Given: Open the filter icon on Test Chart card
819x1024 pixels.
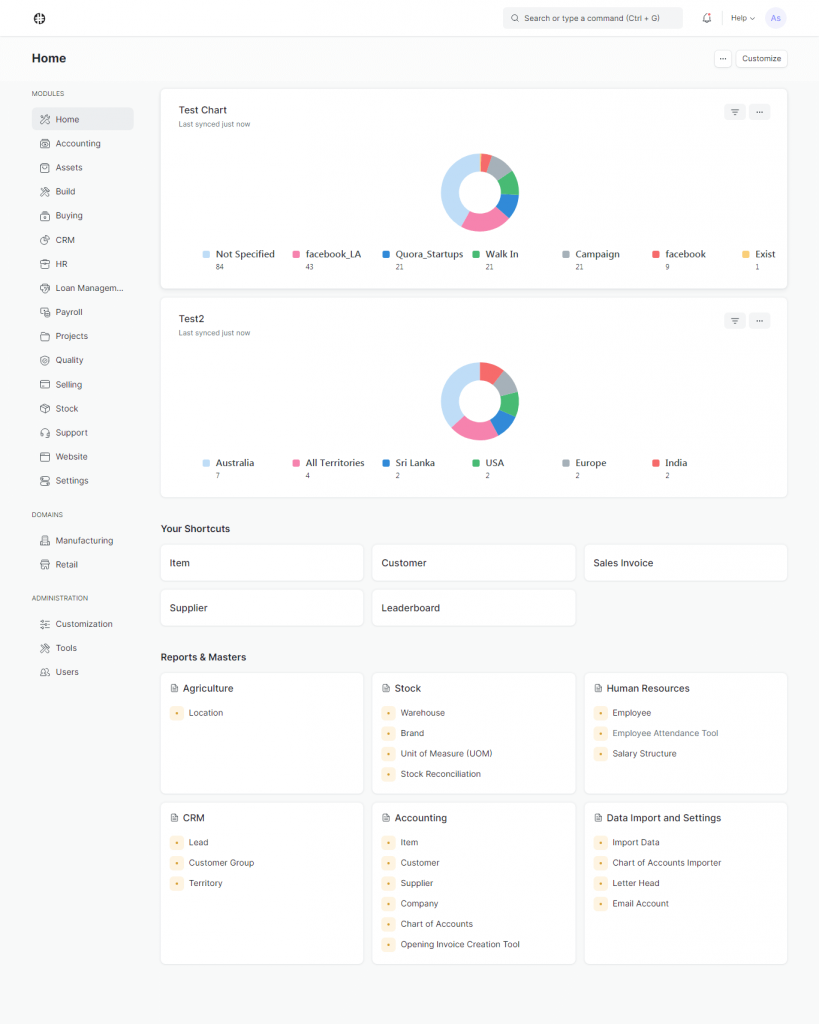Looking at the screenshot, I should (735, 111).
